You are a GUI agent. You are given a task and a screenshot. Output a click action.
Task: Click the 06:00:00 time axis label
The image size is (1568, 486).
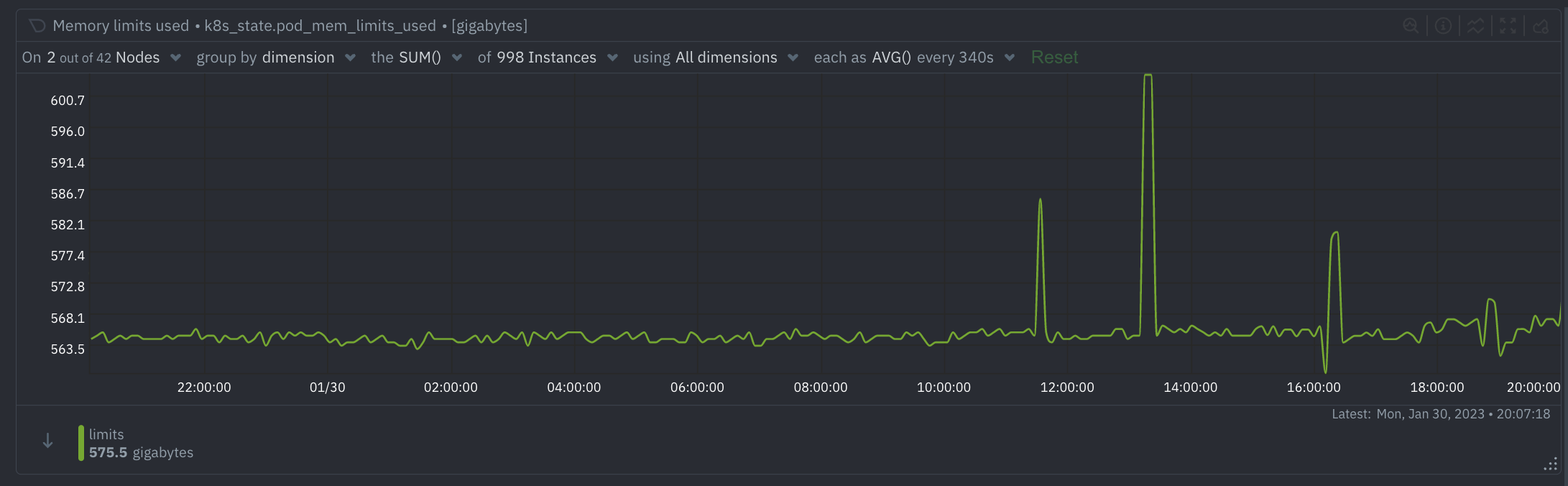(697, 388)
